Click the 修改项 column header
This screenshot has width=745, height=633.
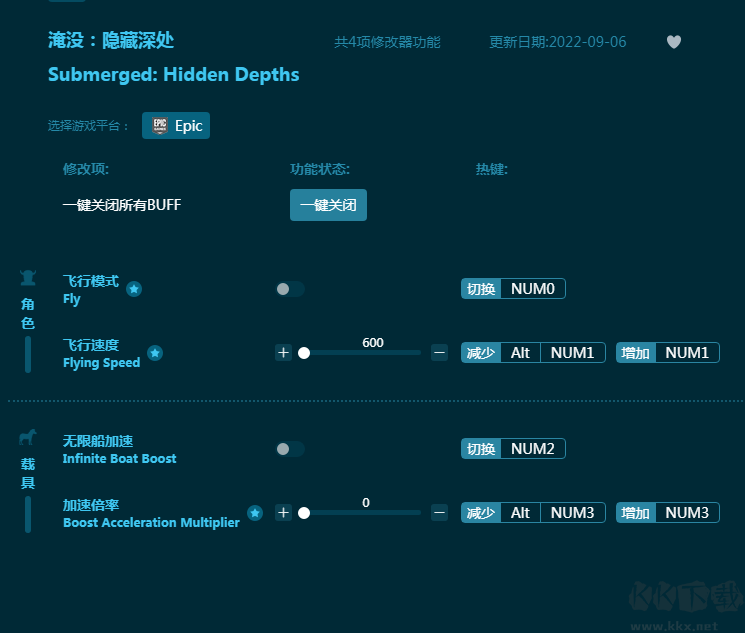pos(86,169)
